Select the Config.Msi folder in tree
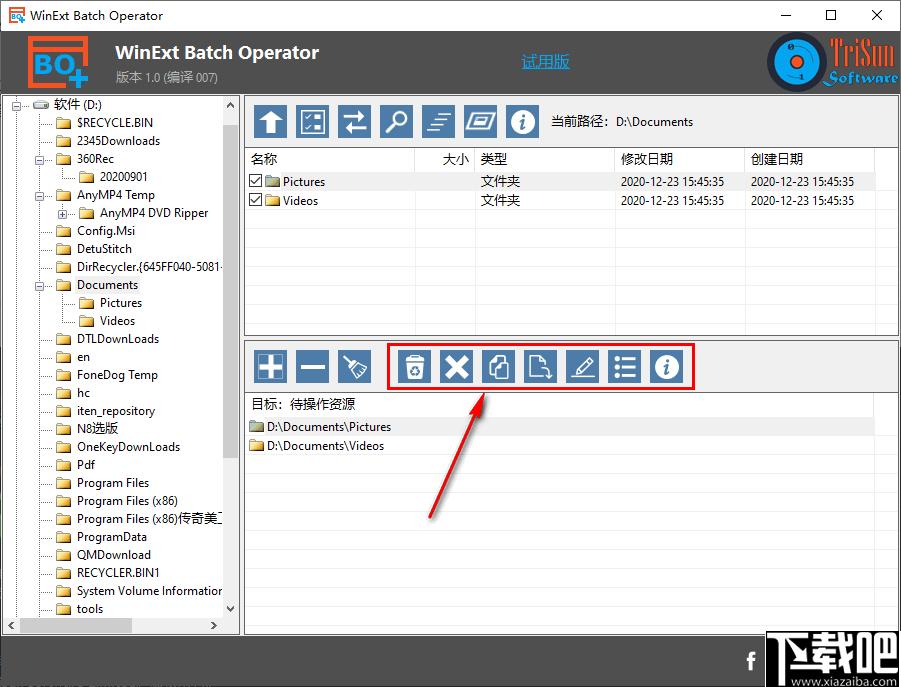The width and height of the screenshot is (901, 687). click(x=106, y=231)
